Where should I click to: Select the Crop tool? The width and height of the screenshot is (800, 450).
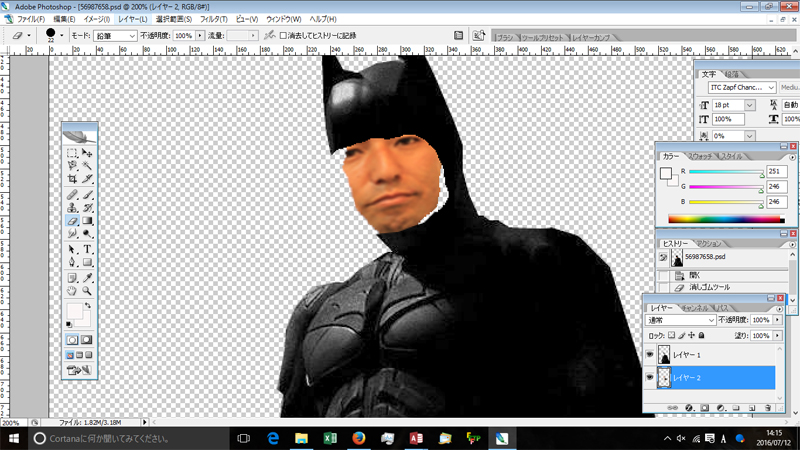pyautogui.click(x=72, y=179)
